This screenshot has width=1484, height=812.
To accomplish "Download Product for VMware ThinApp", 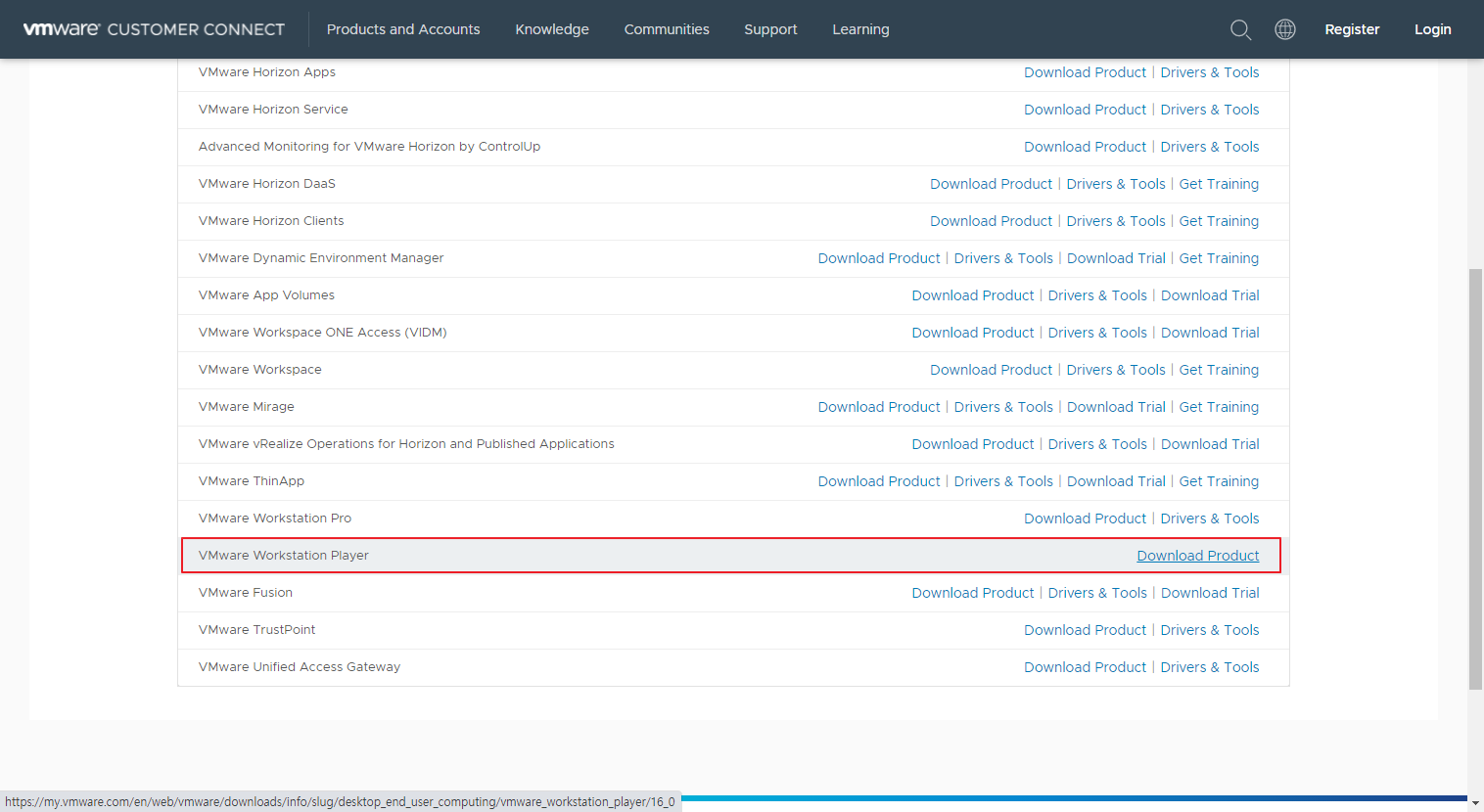I will point(879,481).
